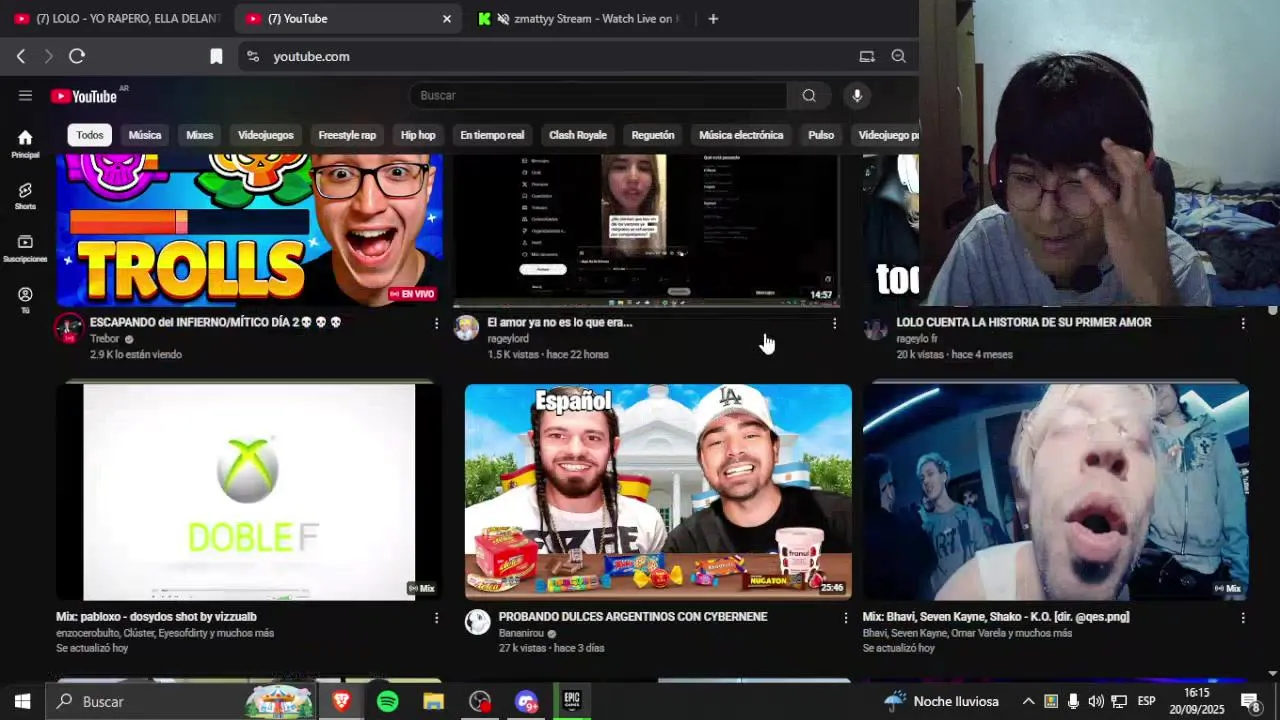Open Bananirou channel name link
The width and height of the screenshot is (1280, 720).
(521, 633)
